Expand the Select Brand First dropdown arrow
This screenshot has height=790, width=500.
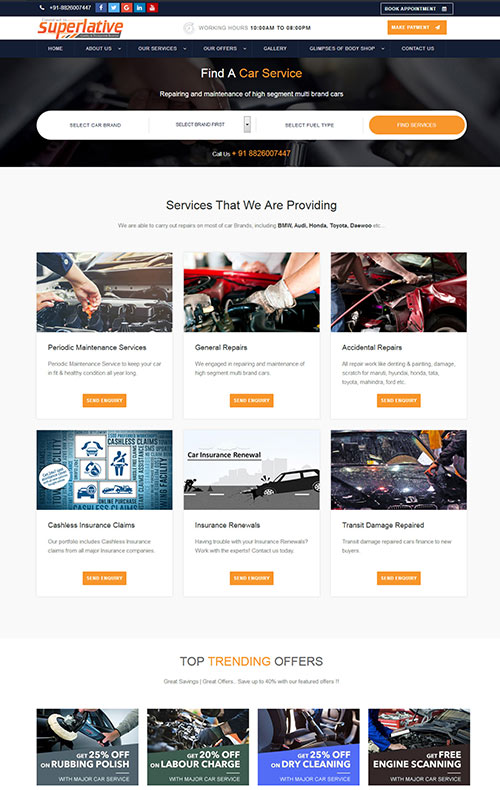tap(247, 124)
